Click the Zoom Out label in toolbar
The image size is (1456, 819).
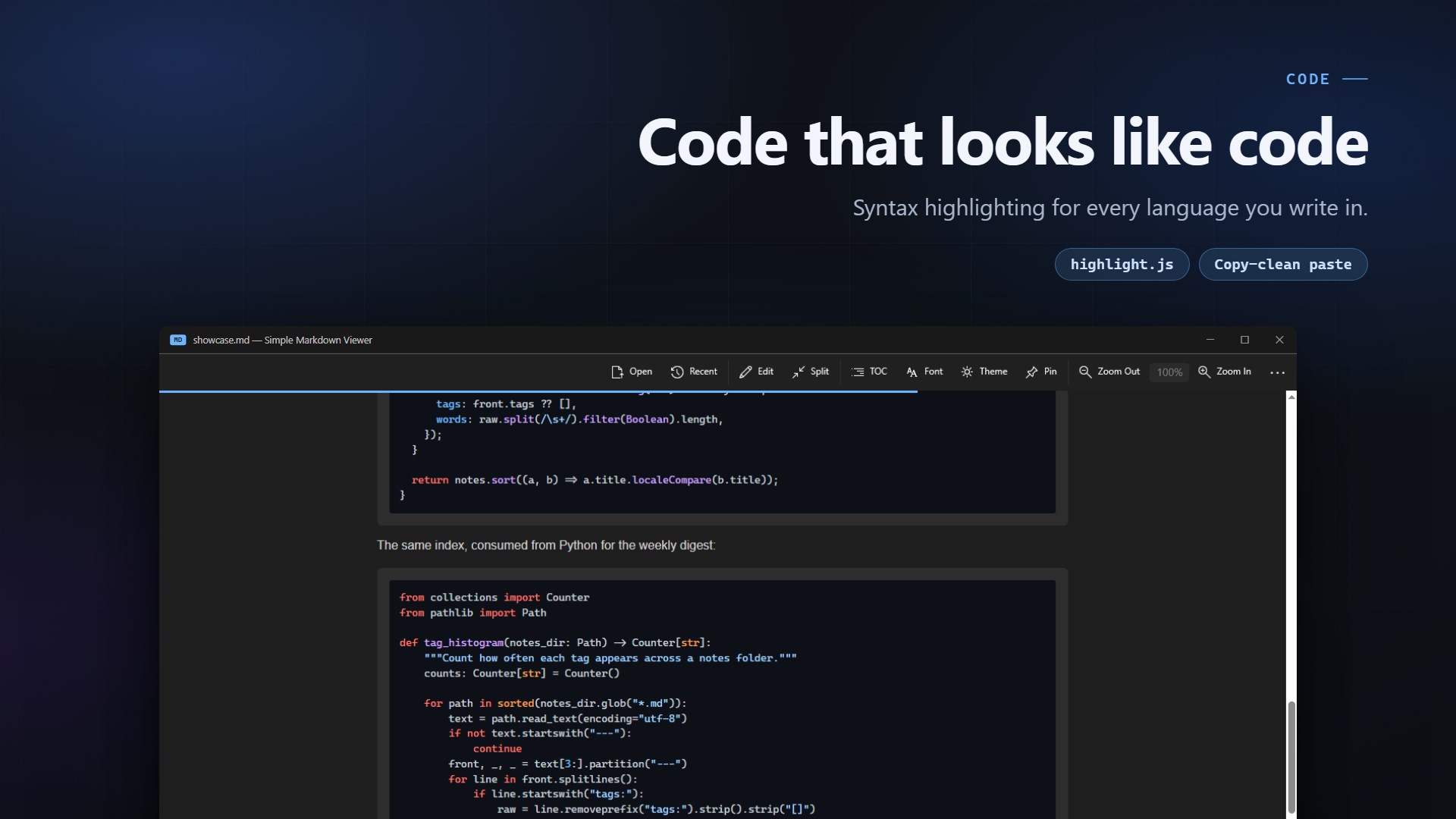[x=1119, y=372]
